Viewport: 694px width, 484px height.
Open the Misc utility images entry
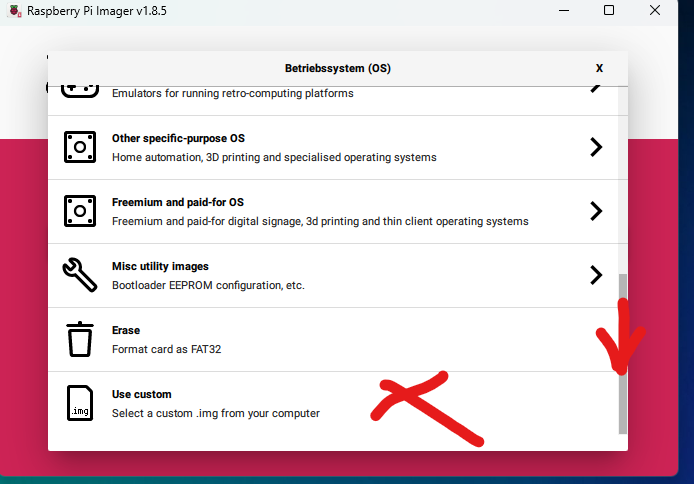point(333,275)
